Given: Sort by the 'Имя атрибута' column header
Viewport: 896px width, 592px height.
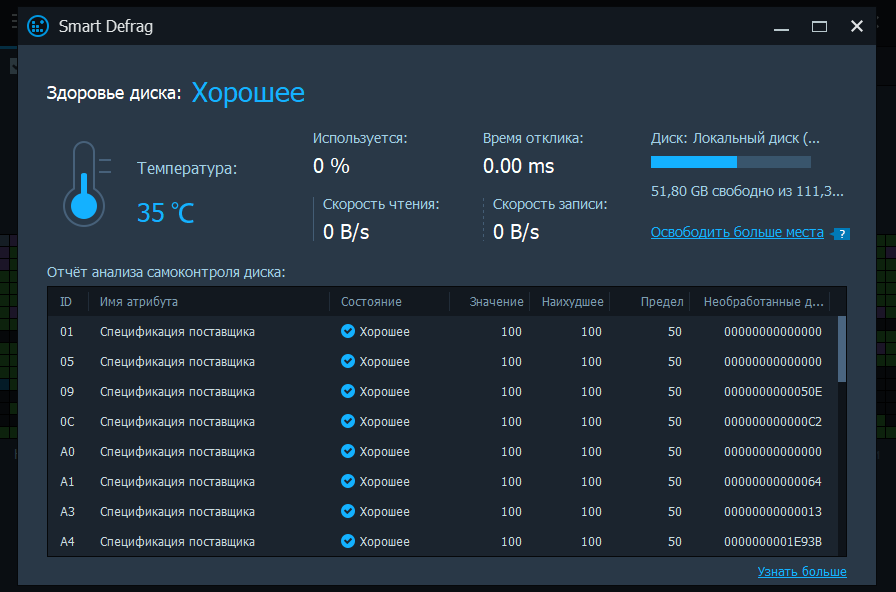Looking at the screenshot, I should pos(139,302).
